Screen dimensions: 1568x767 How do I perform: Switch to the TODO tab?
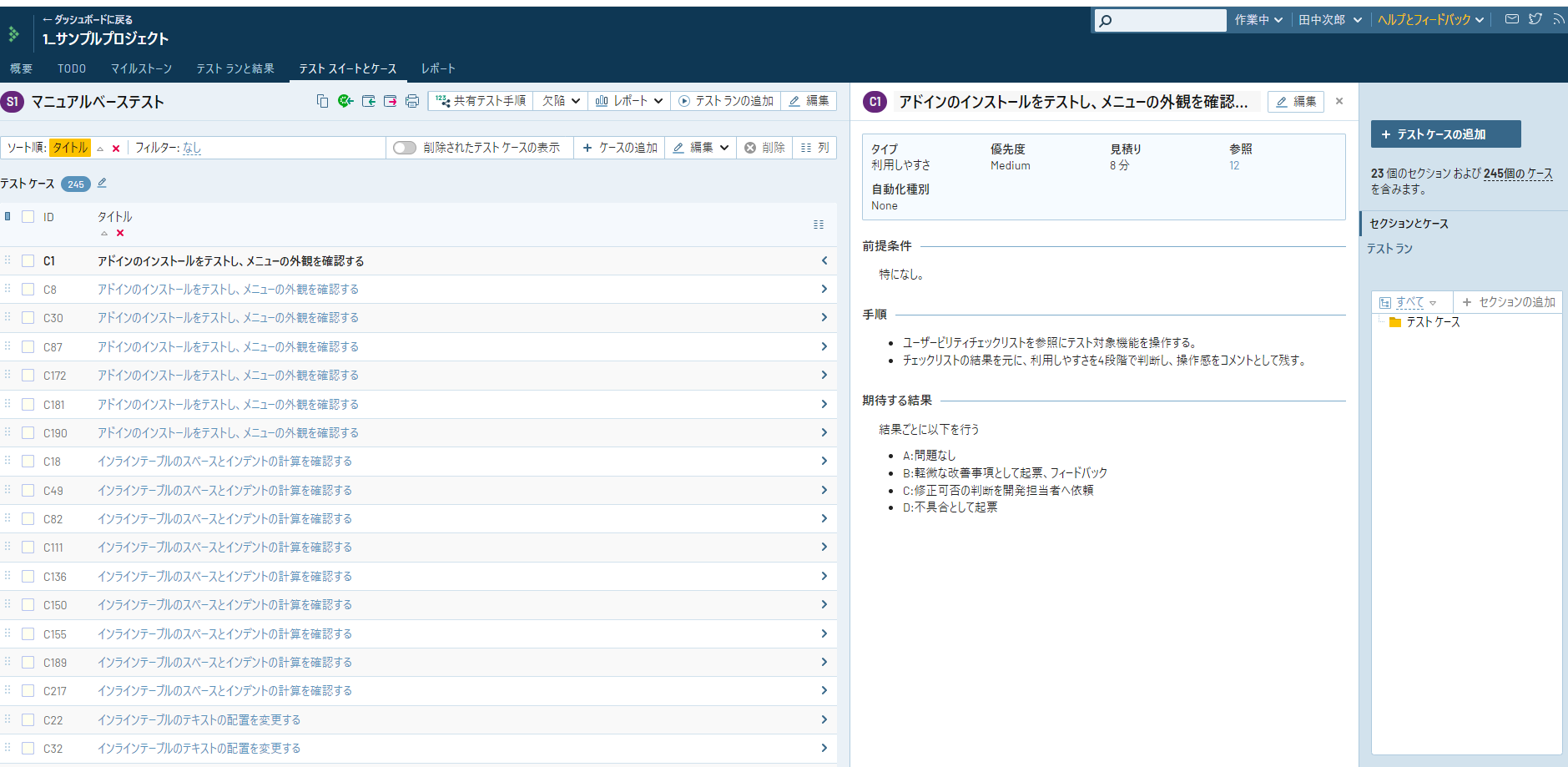tap(72, 68)
